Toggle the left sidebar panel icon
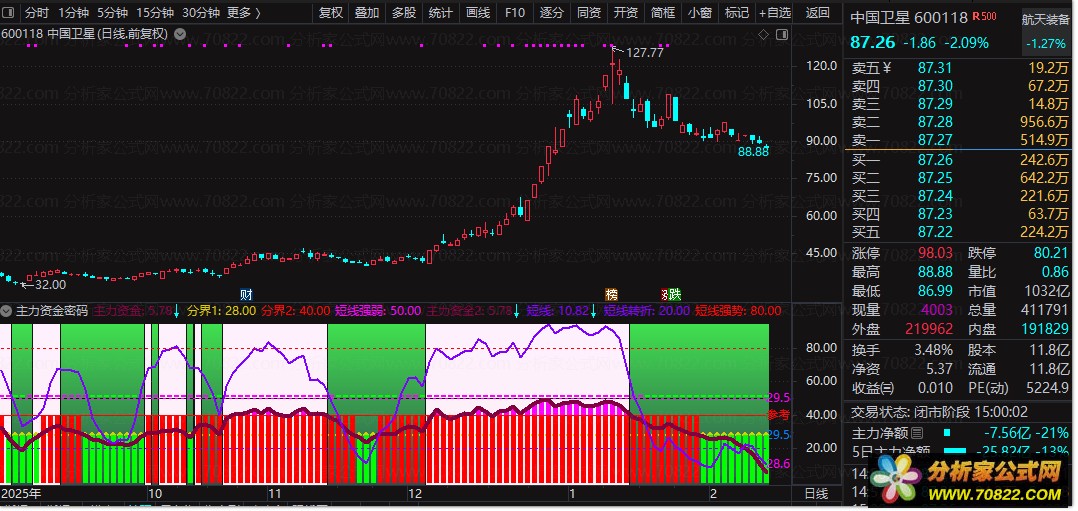The width and height of the screenshot is (1078, 511). pos(10,12)
